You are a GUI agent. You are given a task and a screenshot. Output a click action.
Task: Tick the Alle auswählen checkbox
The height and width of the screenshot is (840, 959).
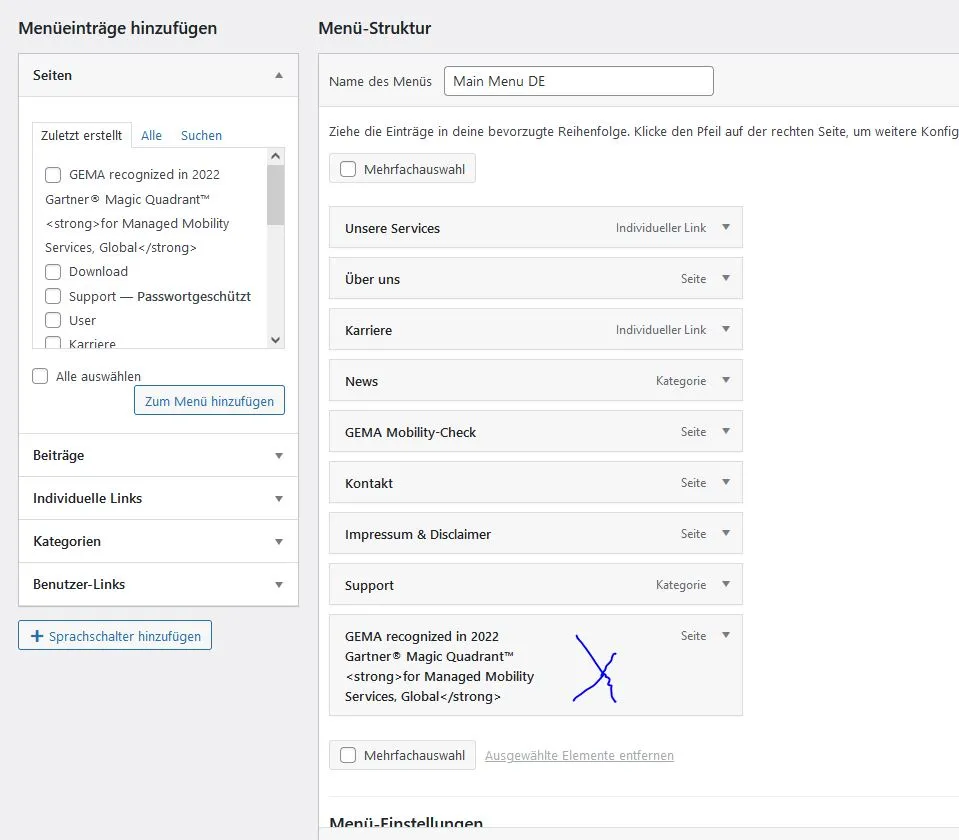40,376
